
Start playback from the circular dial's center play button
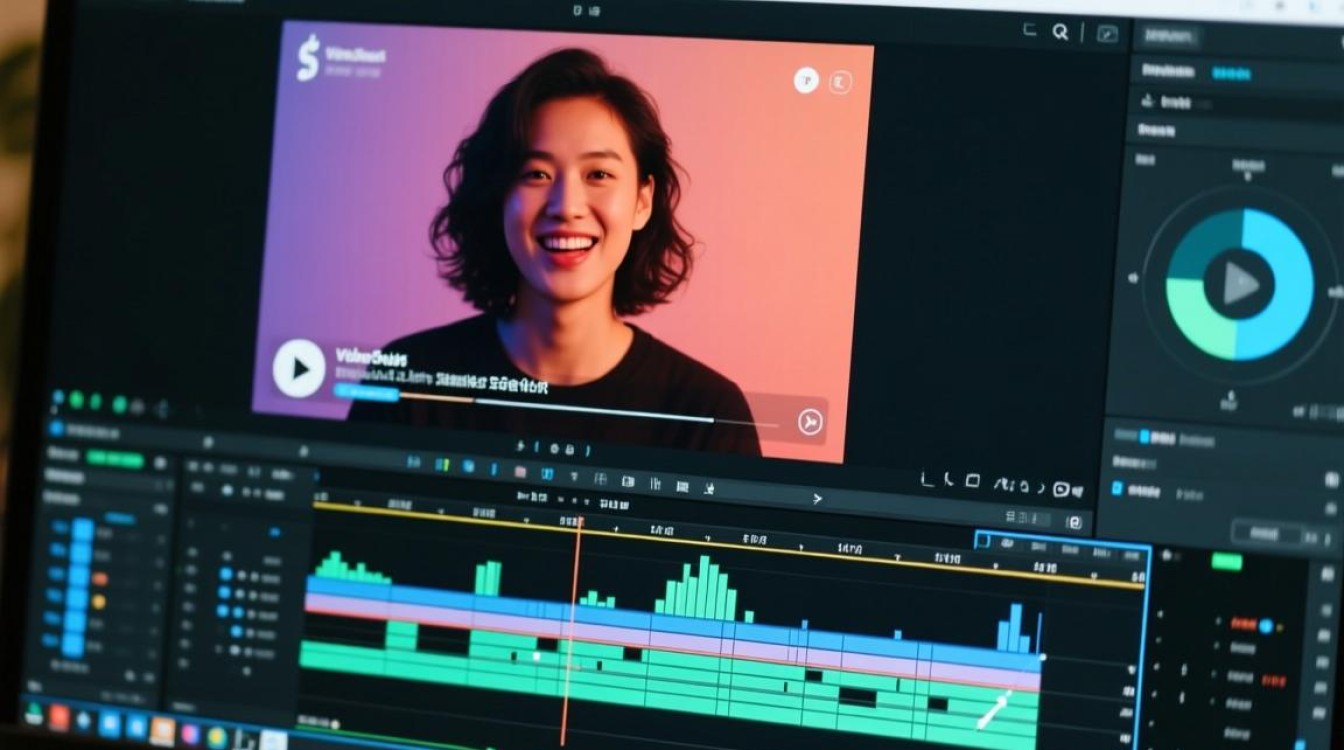[x=1239, y=284]
